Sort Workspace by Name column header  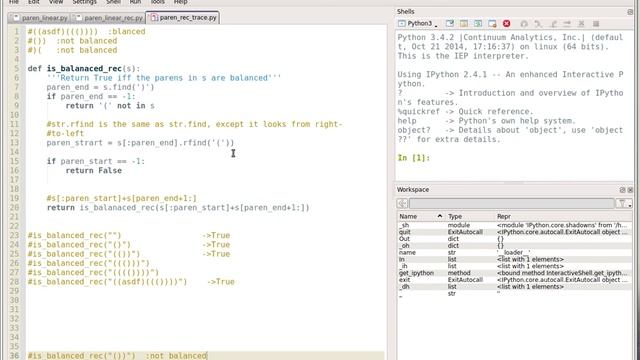421,216
